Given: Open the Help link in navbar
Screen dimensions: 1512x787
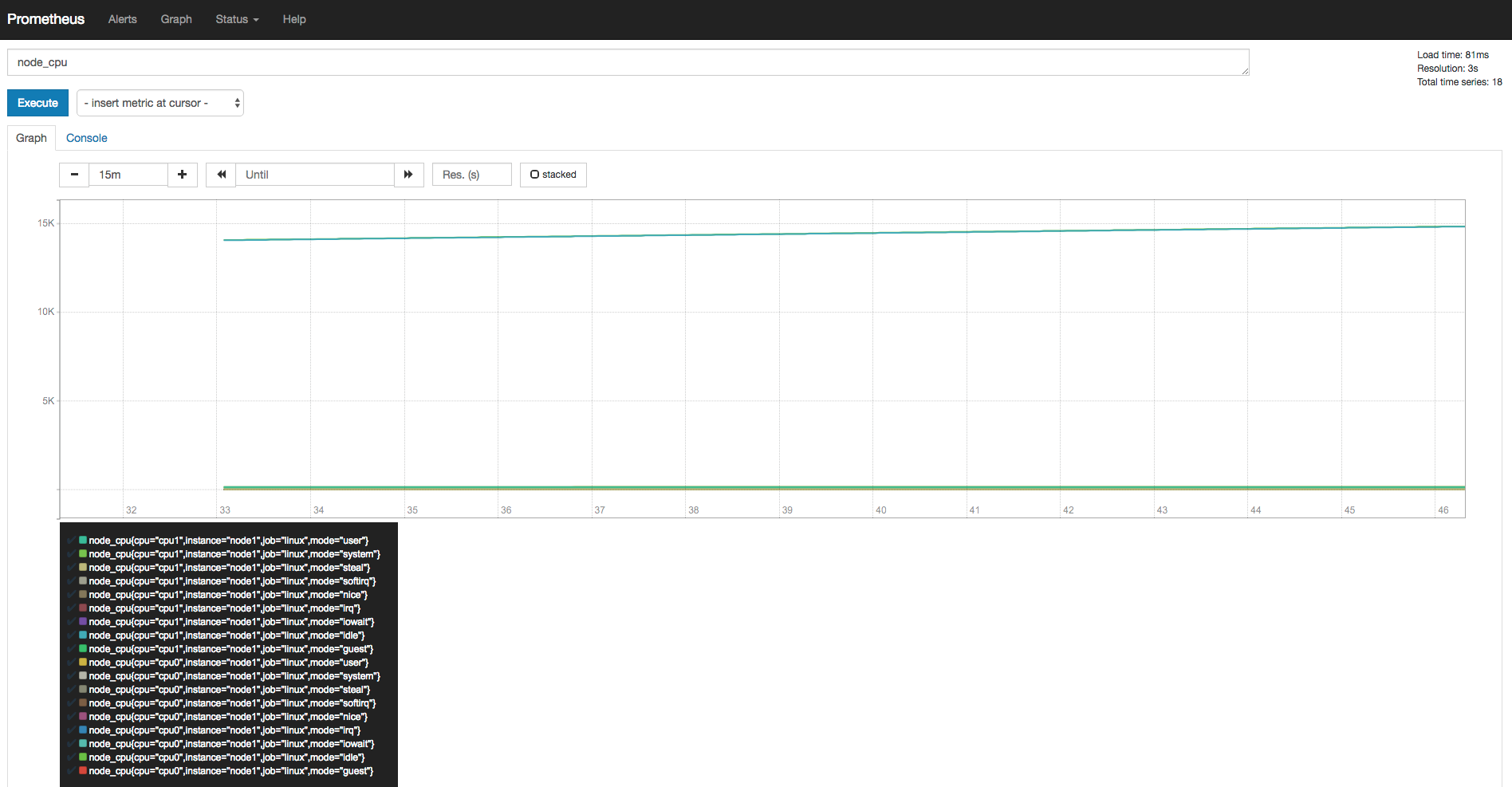Looking at the screenshot, I should (294, 19).
